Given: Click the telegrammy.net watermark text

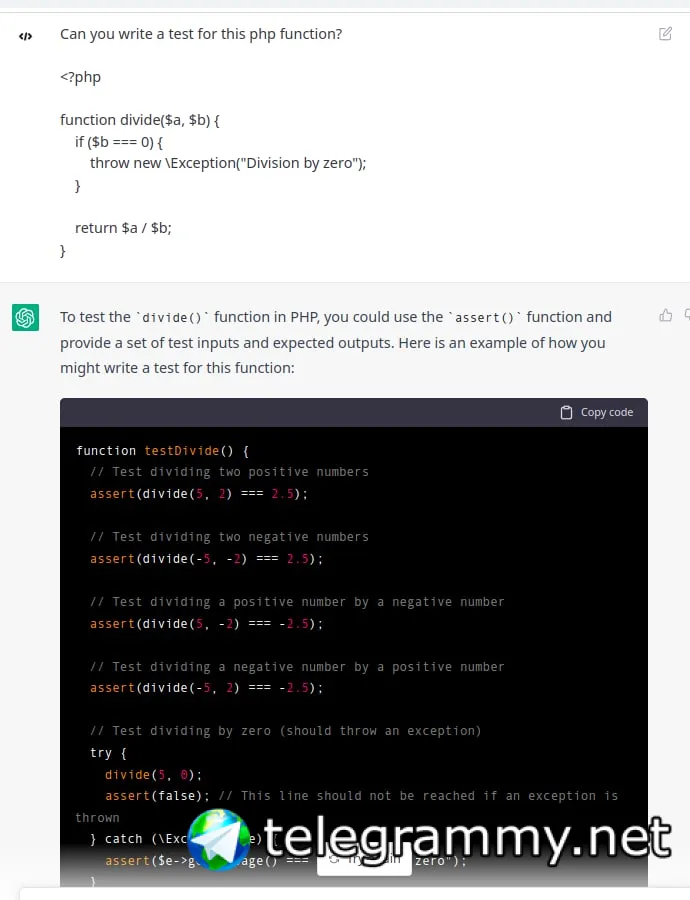Looking at the screenshot, I should [x=467, y=839].
